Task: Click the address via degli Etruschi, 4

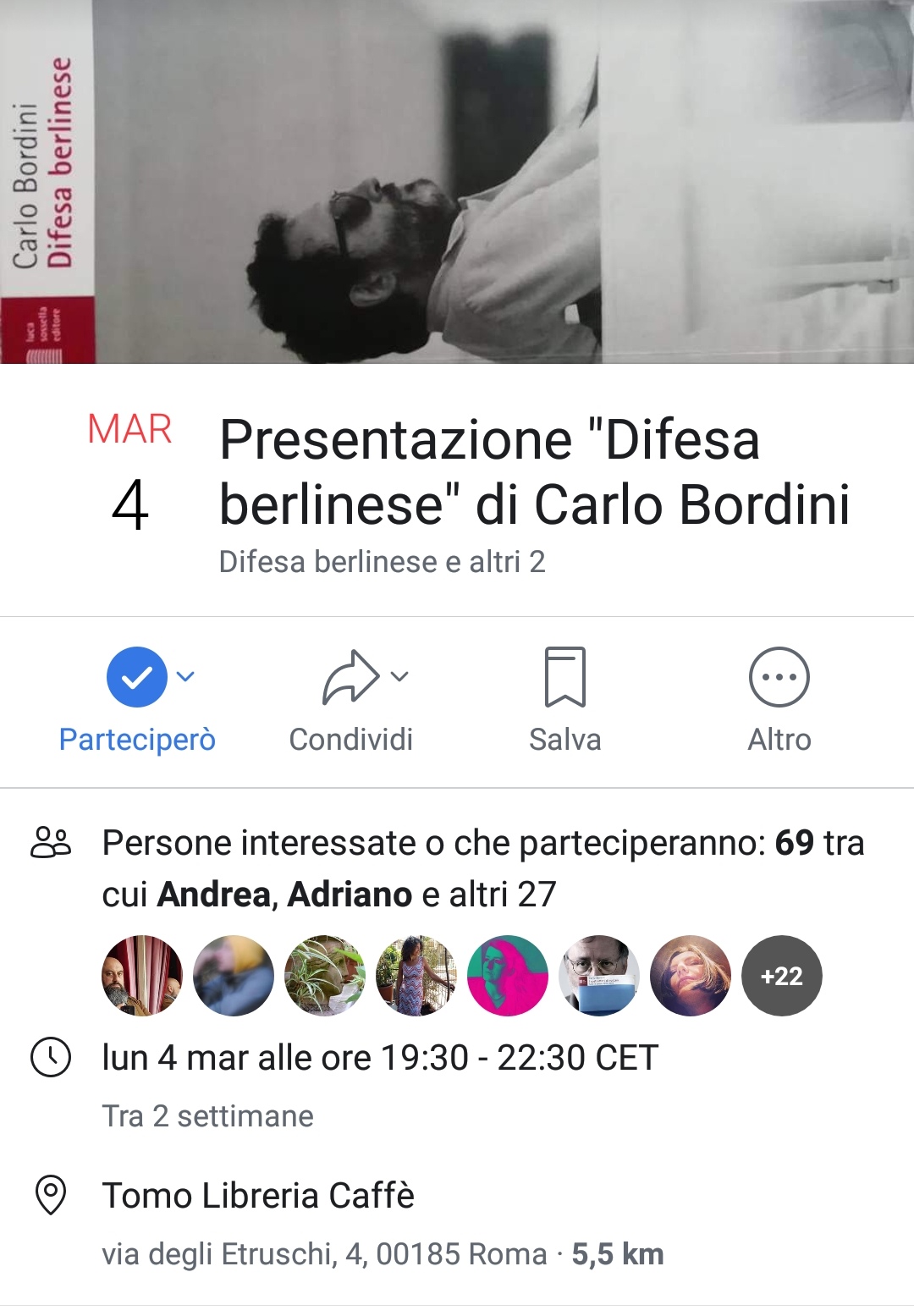Action: (x=325, y=1254)
